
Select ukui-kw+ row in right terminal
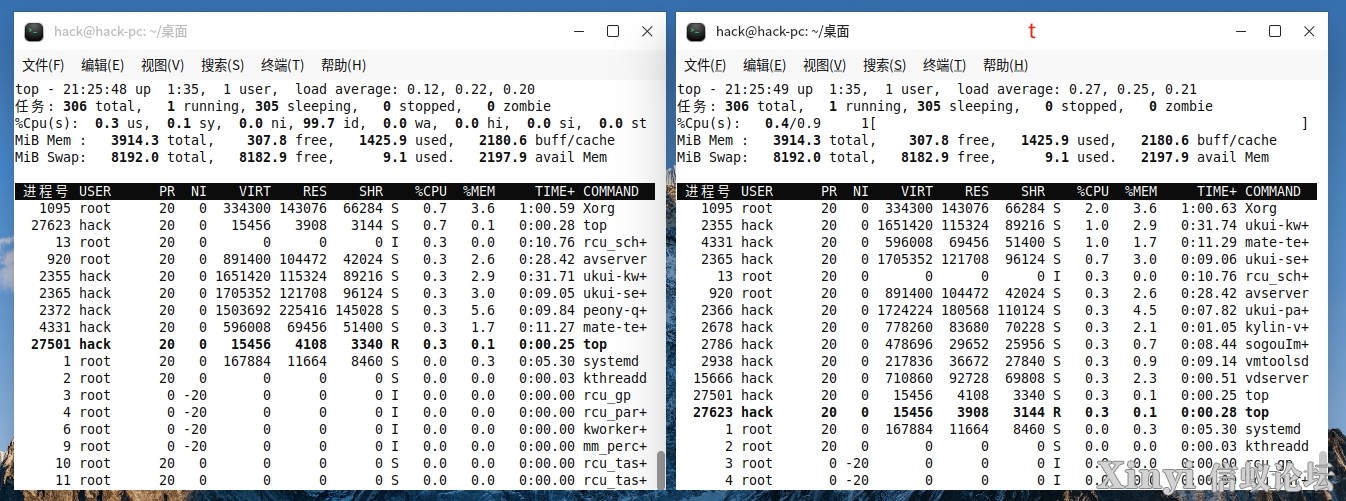(x=997, y=225)
